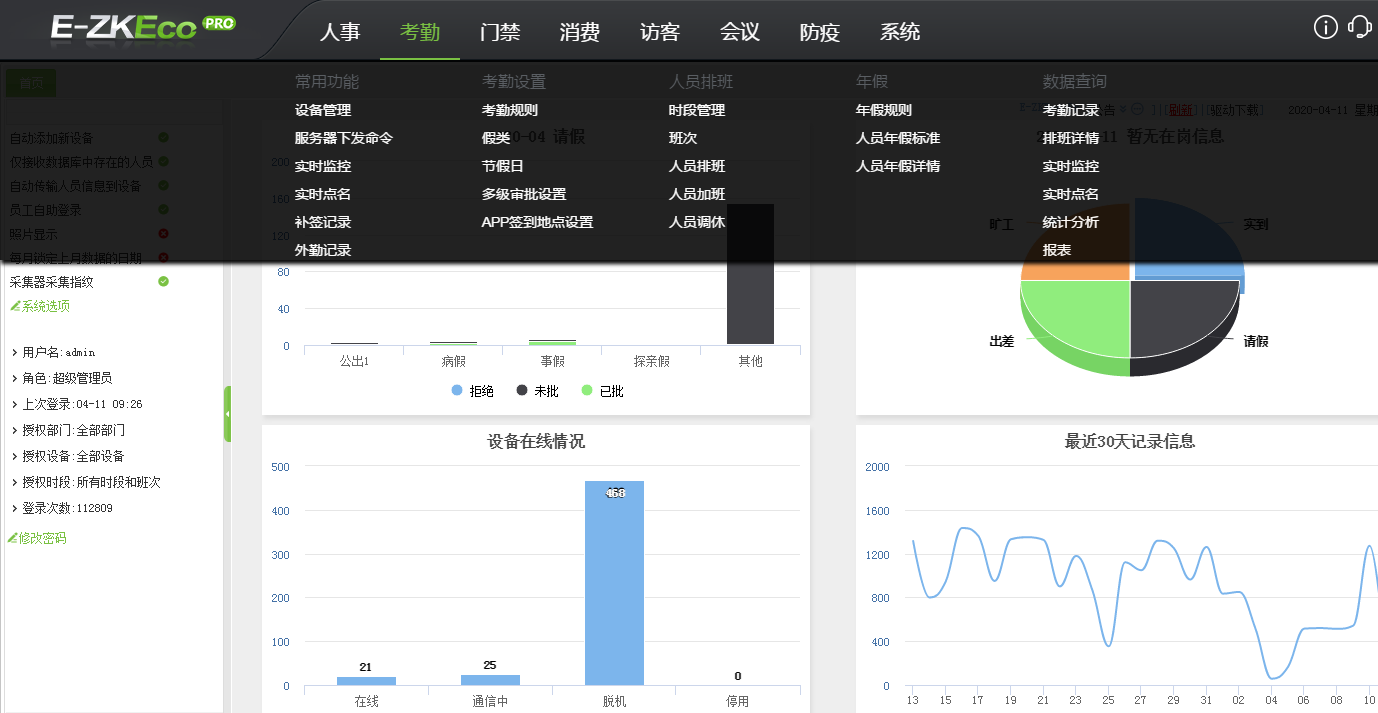Toggle the 拒绝 legend item
The height and width of the screenshot is (713, 1378).
pos(473,391)
